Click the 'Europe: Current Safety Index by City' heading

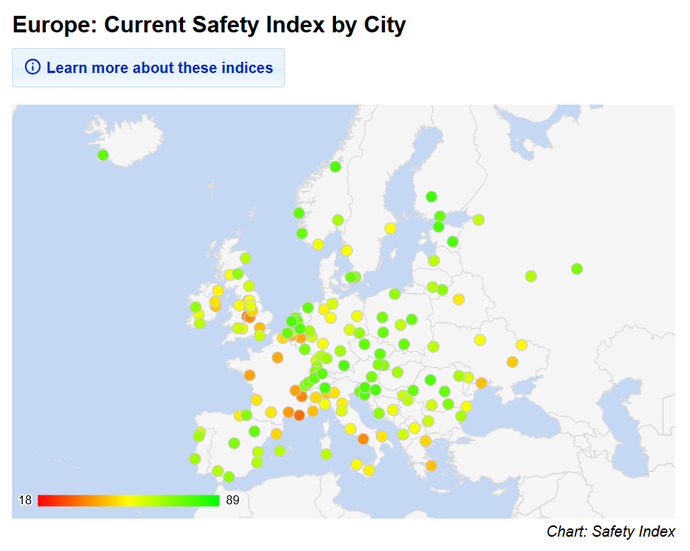coord(209,25)
